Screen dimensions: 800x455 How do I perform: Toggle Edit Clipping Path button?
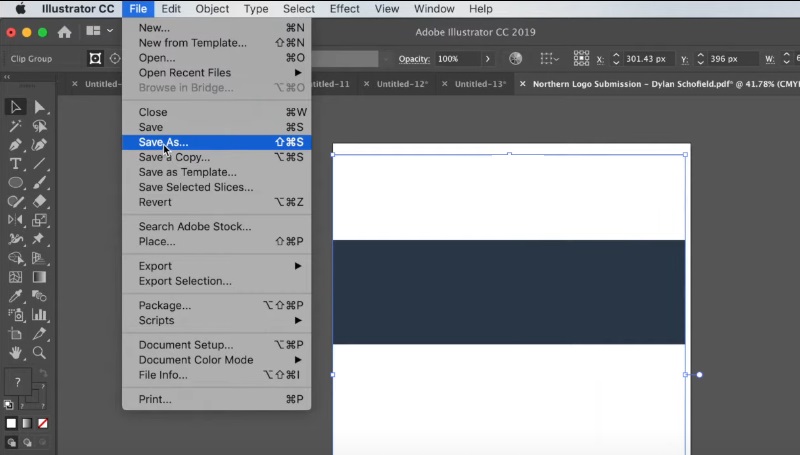(x=95, y=59)
